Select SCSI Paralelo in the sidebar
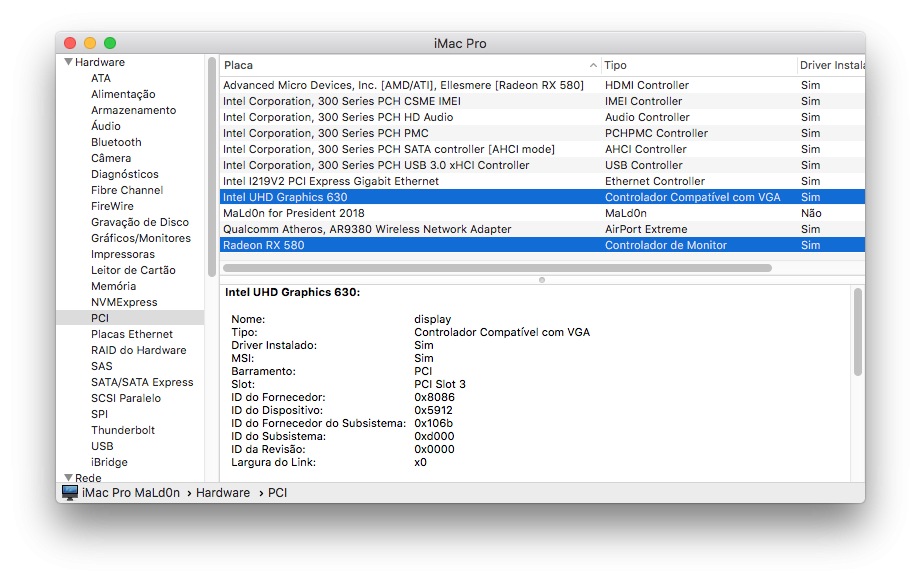Screen dimensions: 921x583 [x=125, y=398]
